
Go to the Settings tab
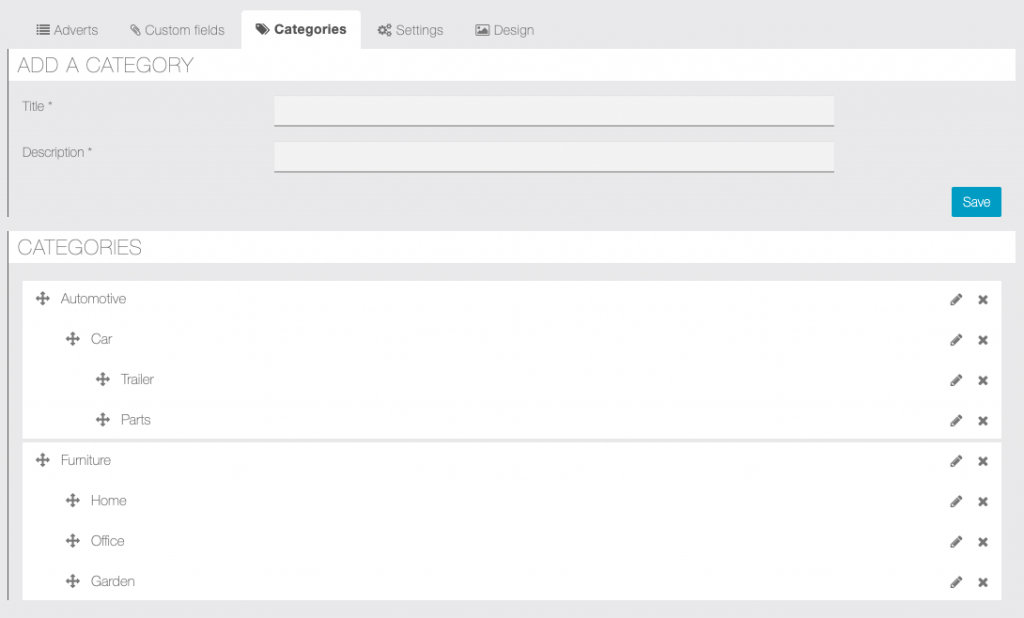coord(410,30)
